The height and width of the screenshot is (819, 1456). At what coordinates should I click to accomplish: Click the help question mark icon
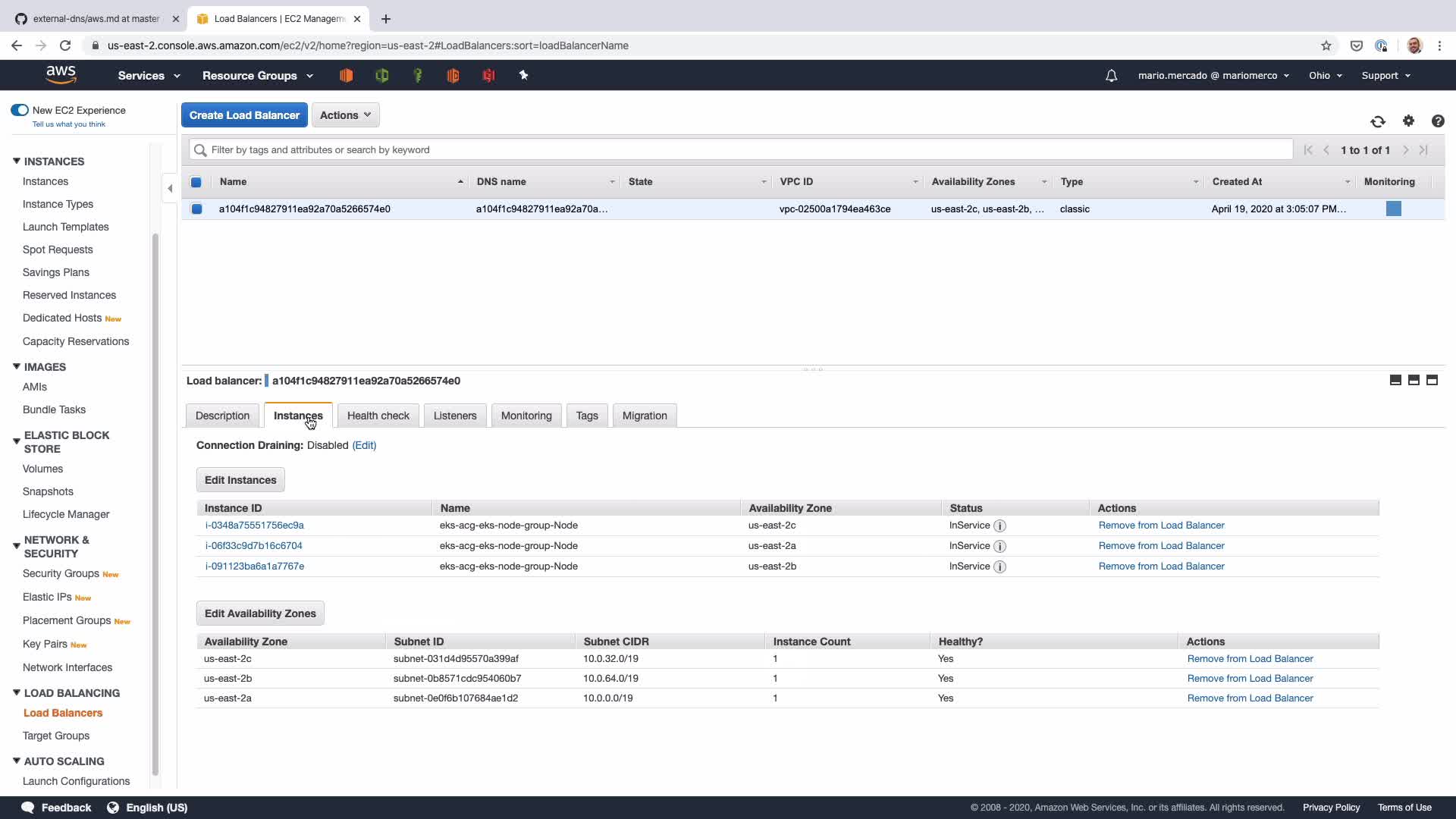click(x=1438, y=121)
